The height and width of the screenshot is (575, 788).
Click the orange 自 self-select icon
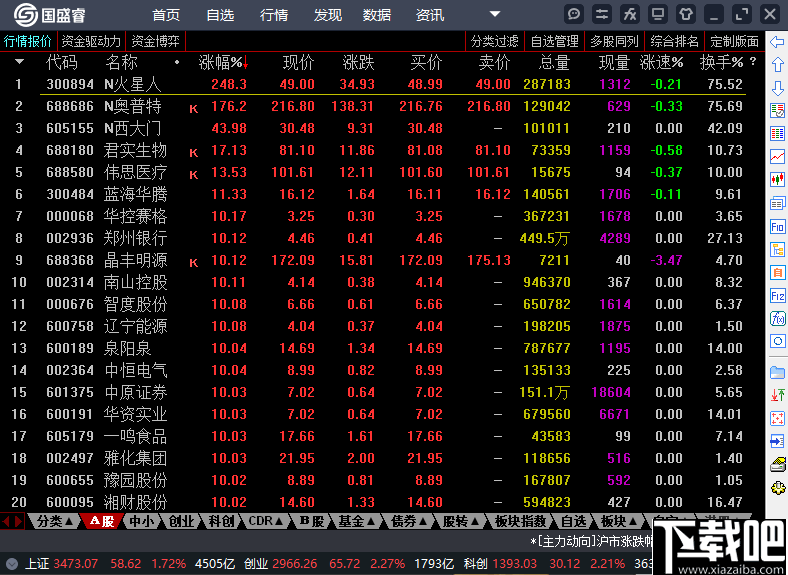click(777, 272)
